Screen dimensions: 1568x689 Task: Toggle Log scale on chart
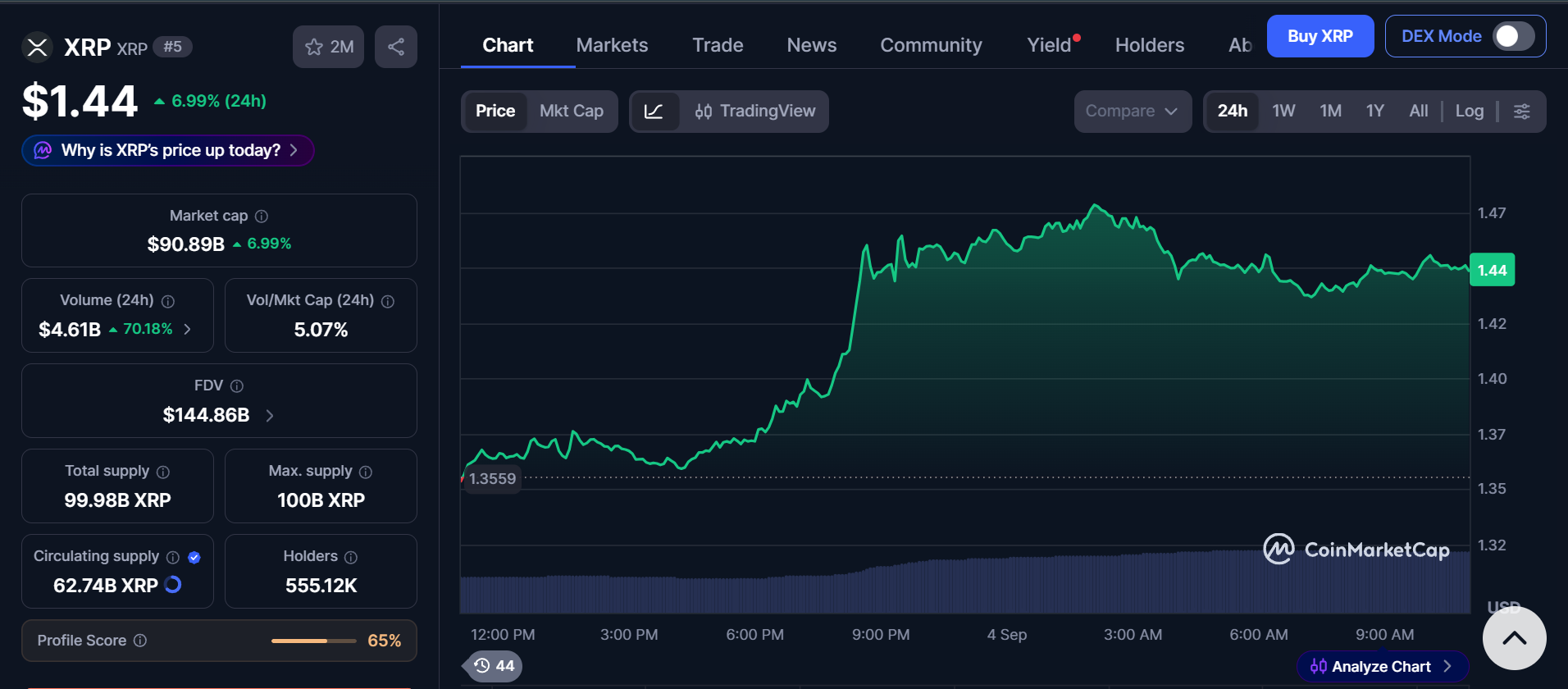[x=1470, y=112]
